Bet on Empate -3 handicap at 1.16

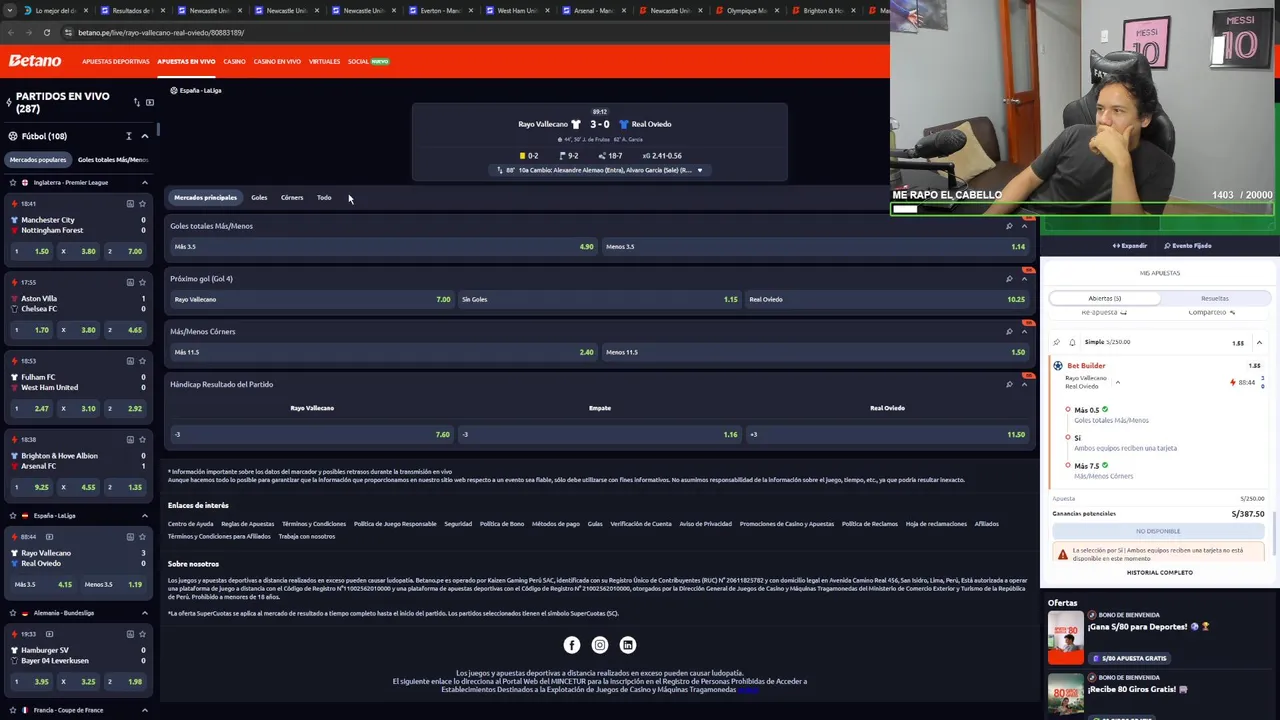point(599,434)
